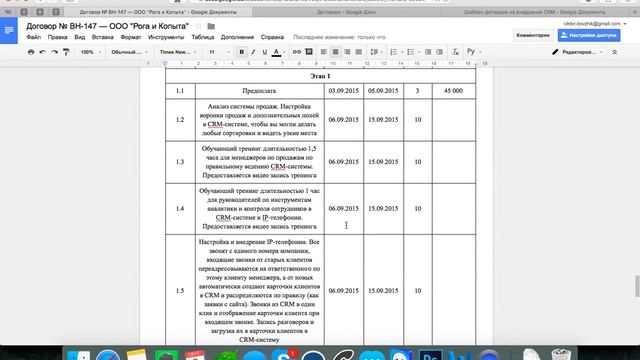Increase the indent
This screenshot has width=640, height=360.
(x=440, y=52)
